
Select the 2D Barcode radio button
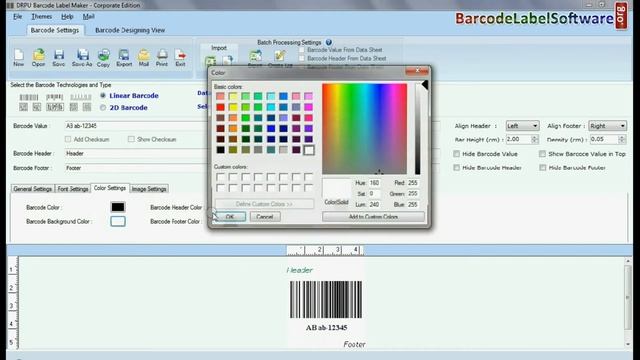point(103,108)
